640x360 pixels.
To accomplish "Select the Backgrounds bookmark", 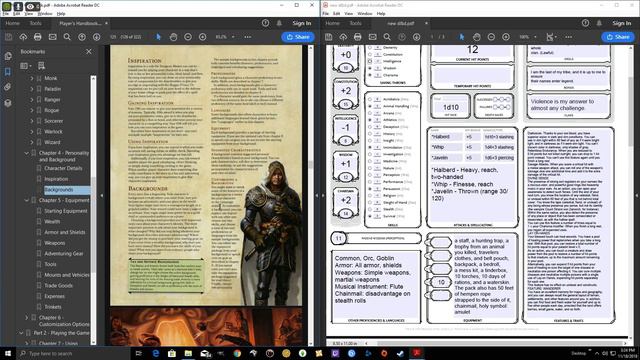I will 59,190.
